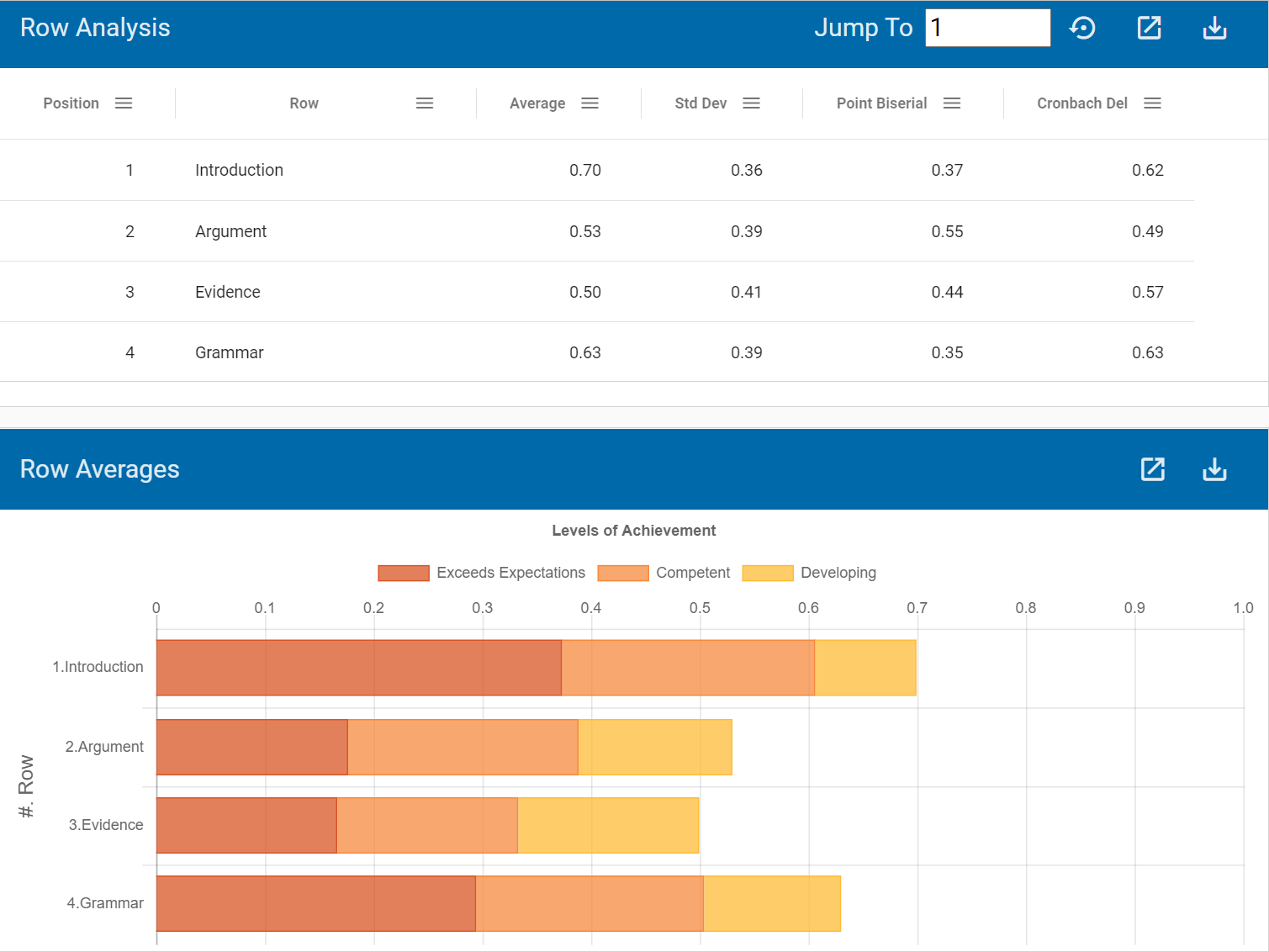The width and height of the screenshot is (1269, 952).
Task: Toggle the Exceeds Expectations legend entry
Action: 510,573
